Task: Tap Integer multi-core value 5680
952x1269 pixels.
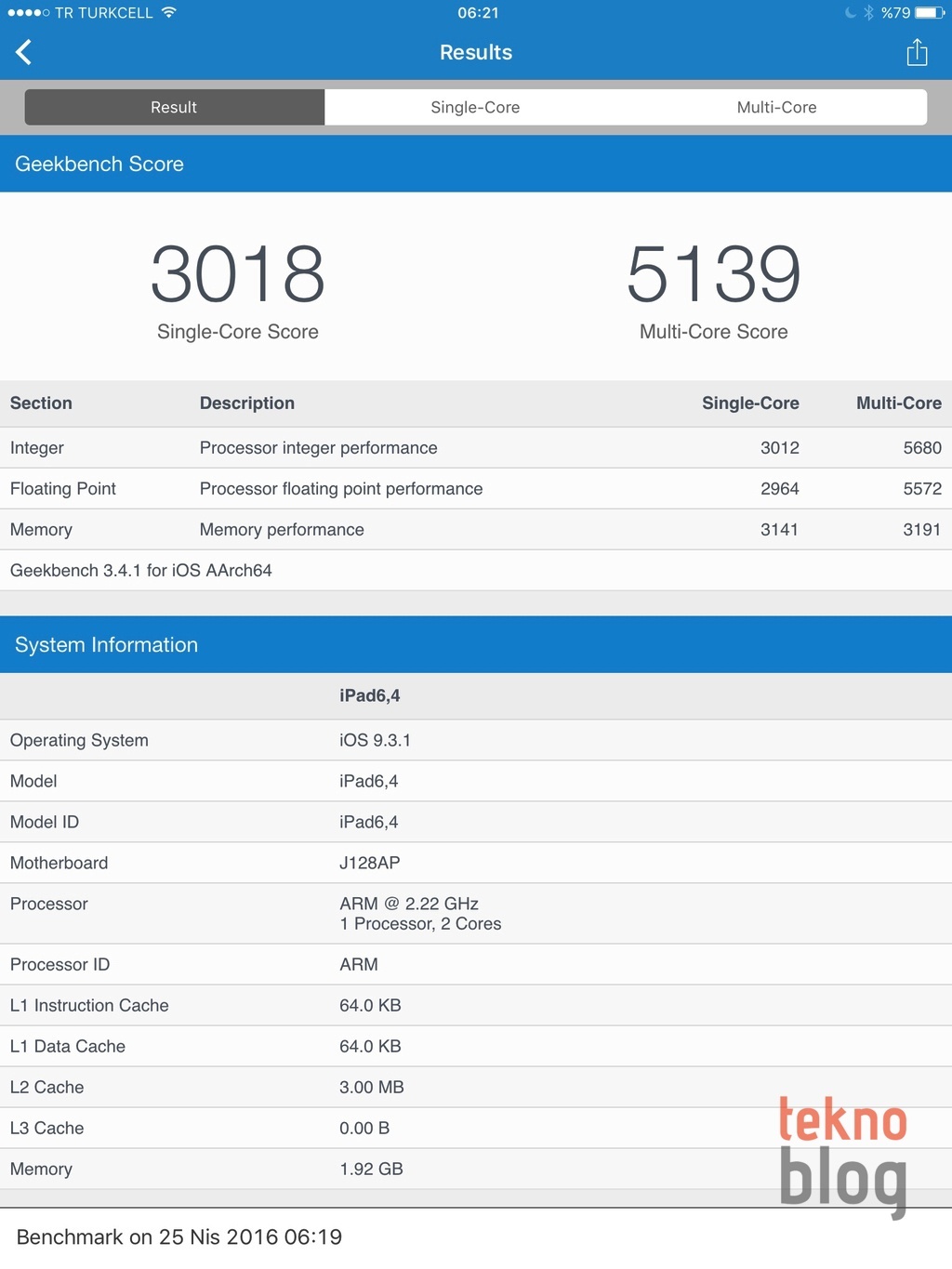Action: pos(922,448)
